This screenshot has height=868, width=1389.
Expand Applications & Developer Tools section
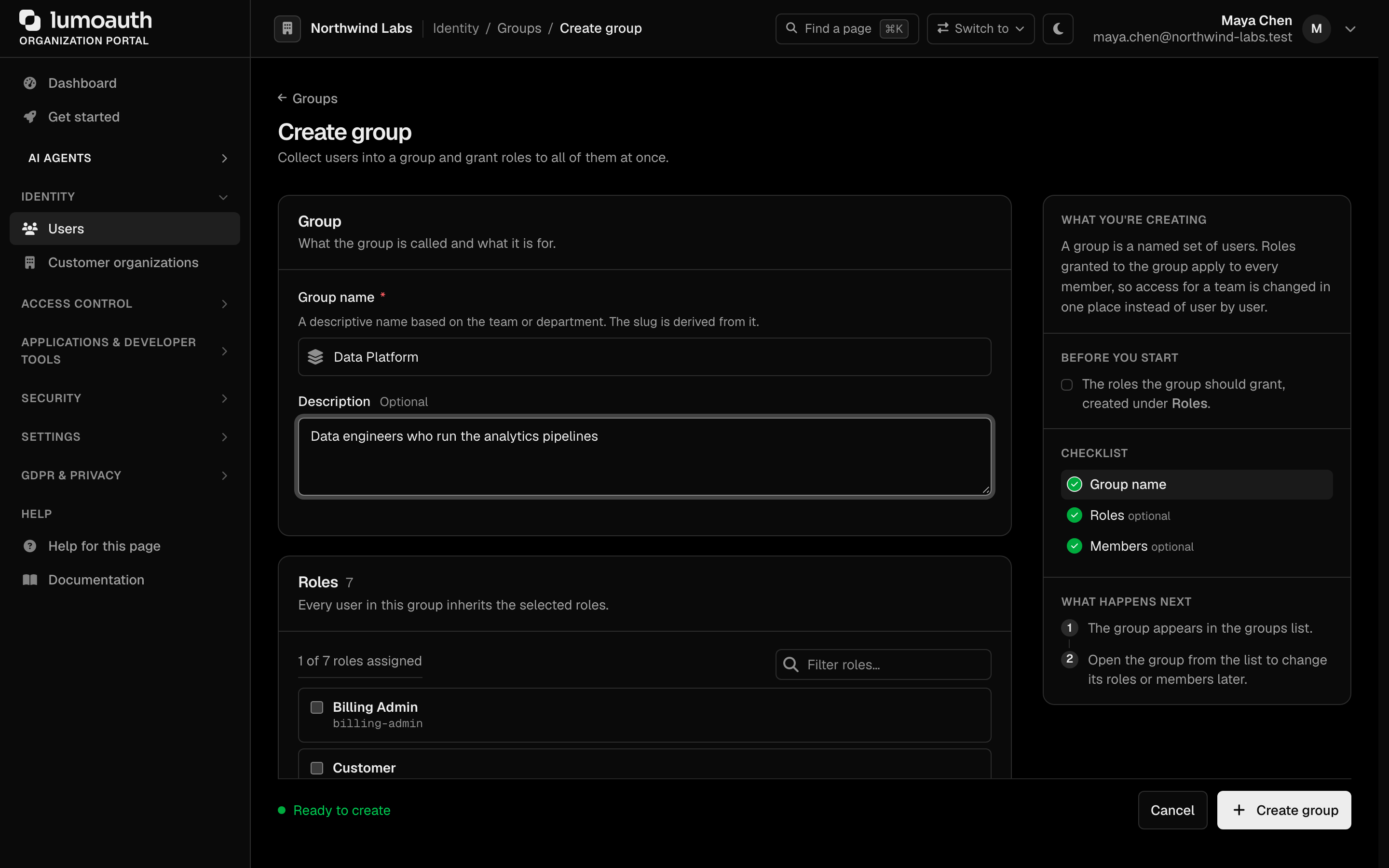point(125,351)
